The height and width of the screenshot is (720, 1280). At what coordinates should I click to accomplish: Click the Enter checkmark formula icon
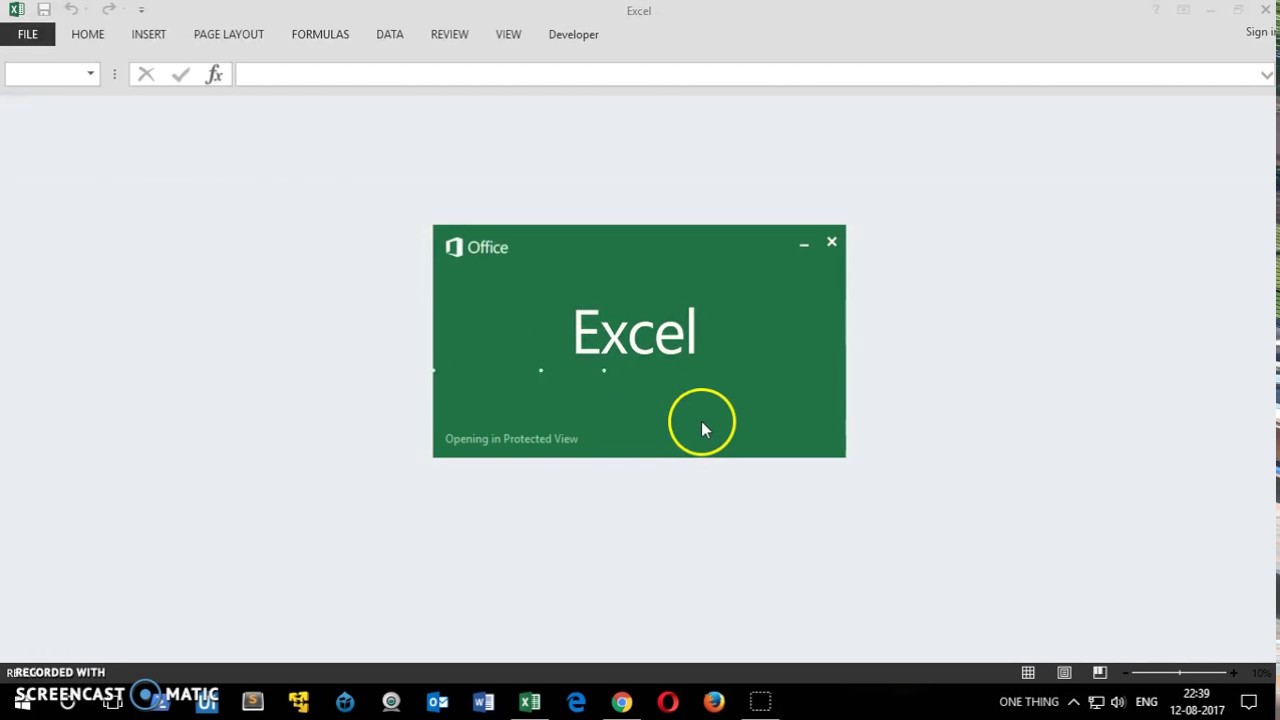(180, 74)
